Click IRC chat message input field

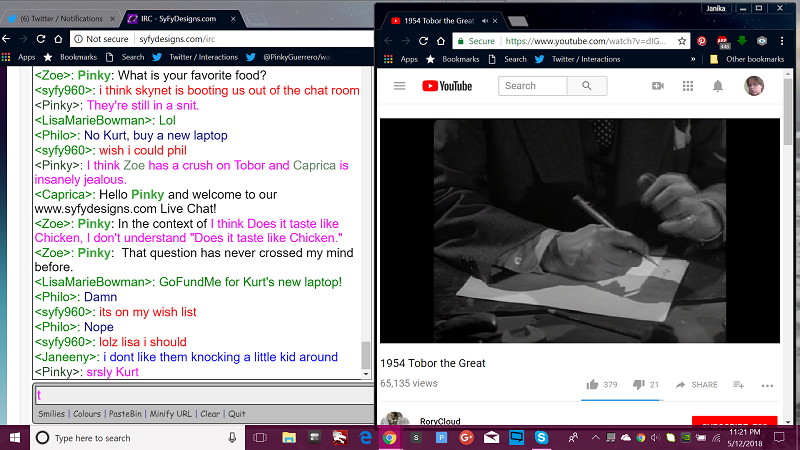tap(204, 395)
